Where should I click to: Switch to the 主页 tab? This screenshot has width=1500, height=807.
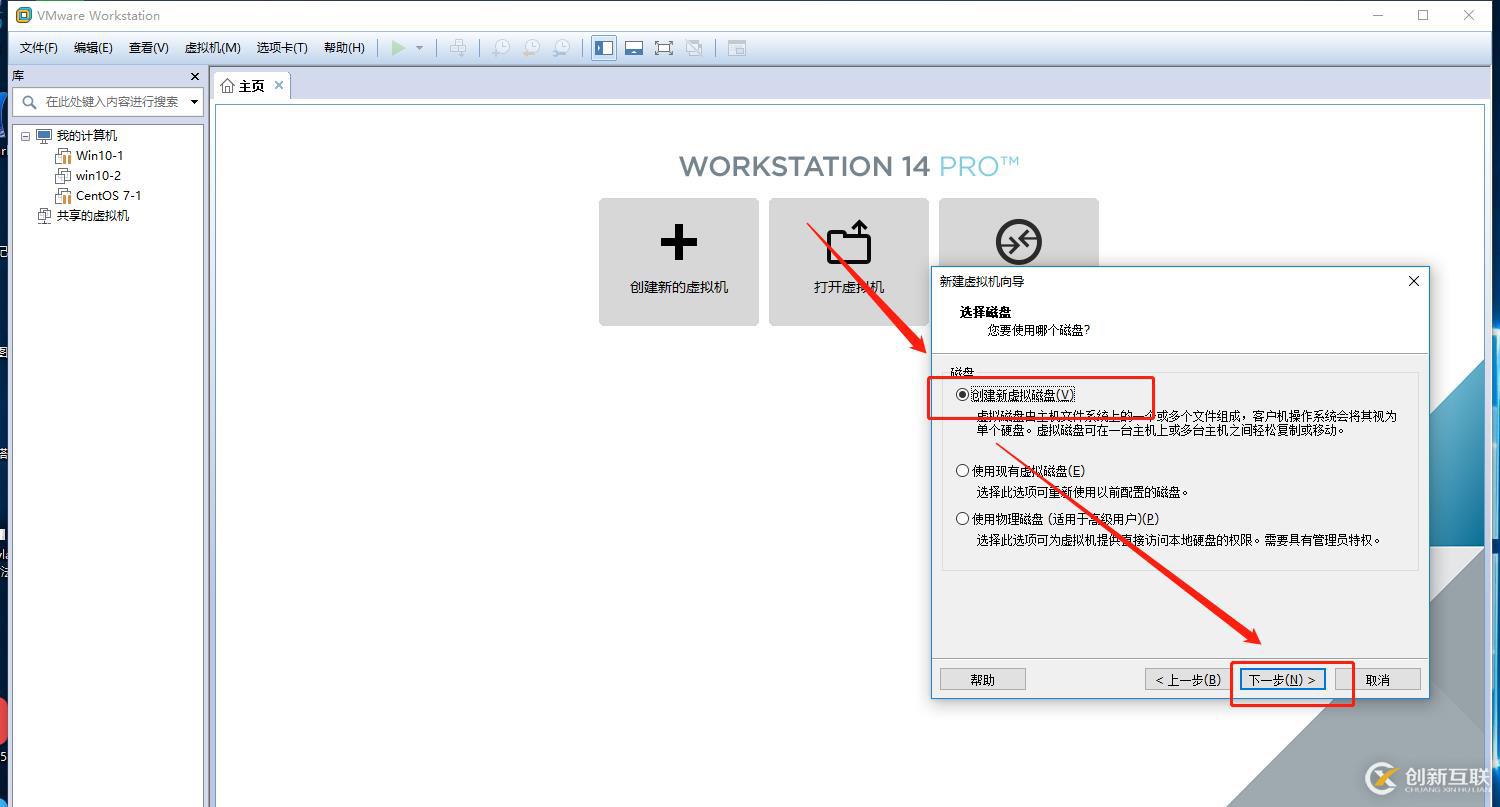click(x=251, y=86)
